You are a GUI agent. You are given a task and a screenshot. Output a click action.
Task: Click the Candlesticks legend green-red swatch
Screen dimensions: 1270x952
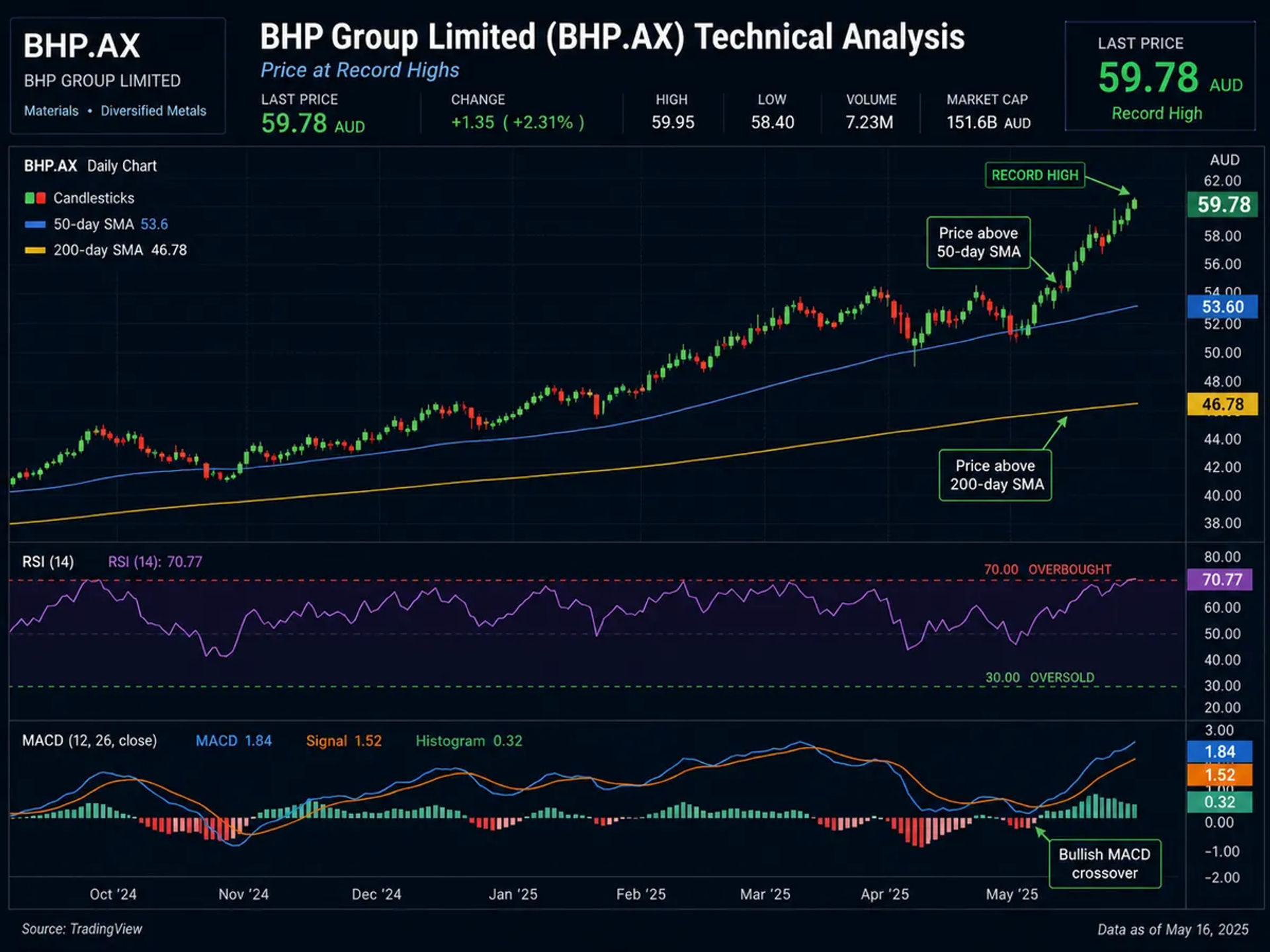35,198
